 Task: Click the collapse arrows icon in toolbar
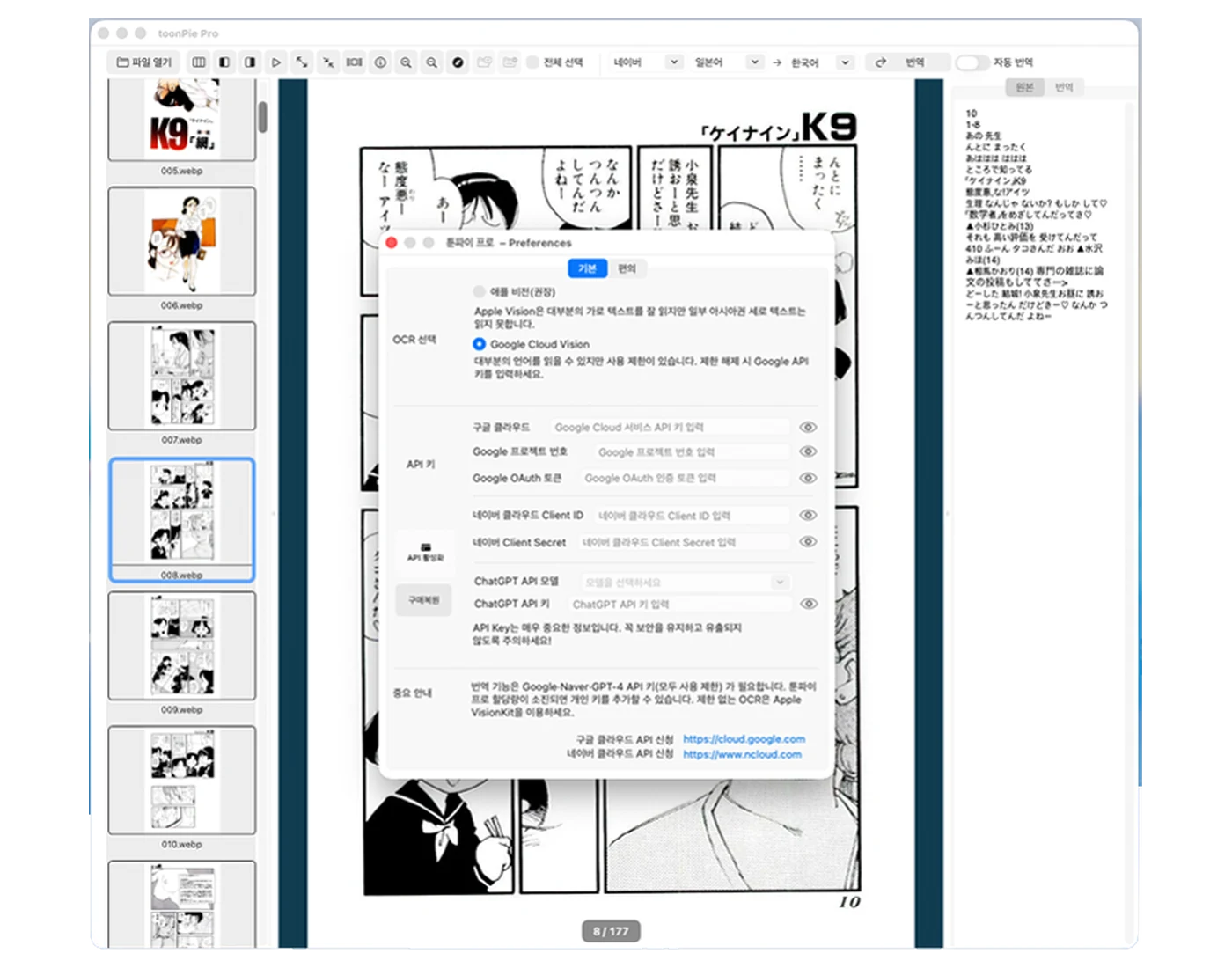click(328, 62)
